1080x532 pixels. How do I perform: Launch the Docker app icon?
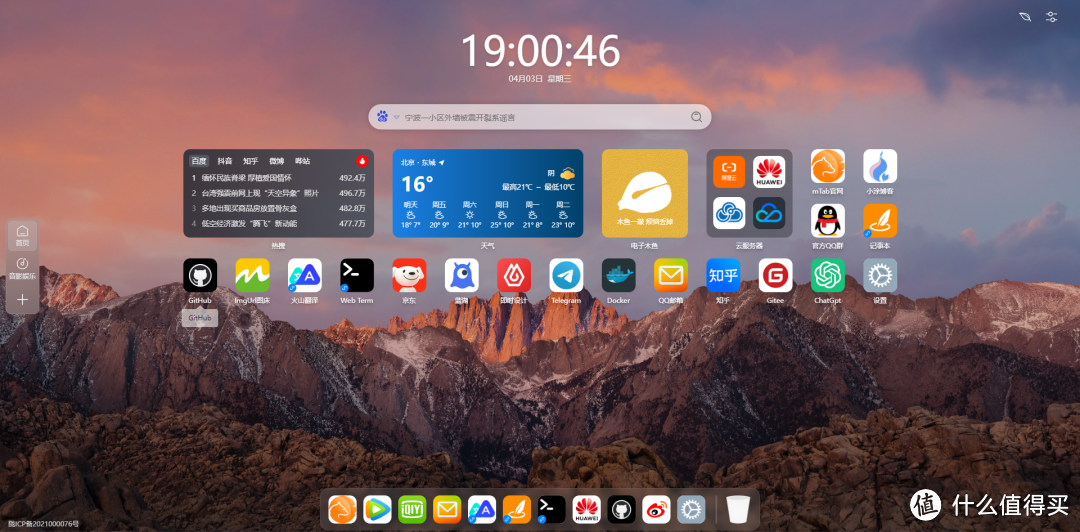point(619,276)
